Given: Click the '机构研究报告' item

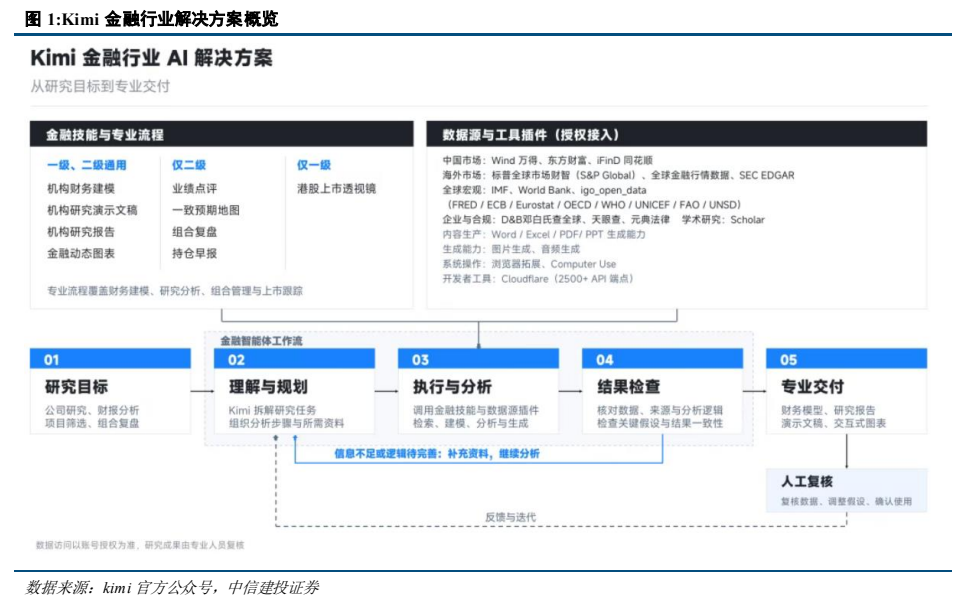Looking at the screenshot, I should tap(81, 232).
